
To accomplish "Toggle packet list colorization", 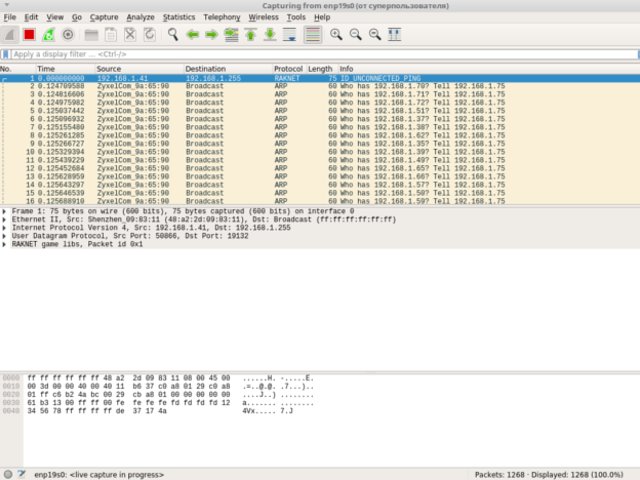I will (x=313, y=35).
